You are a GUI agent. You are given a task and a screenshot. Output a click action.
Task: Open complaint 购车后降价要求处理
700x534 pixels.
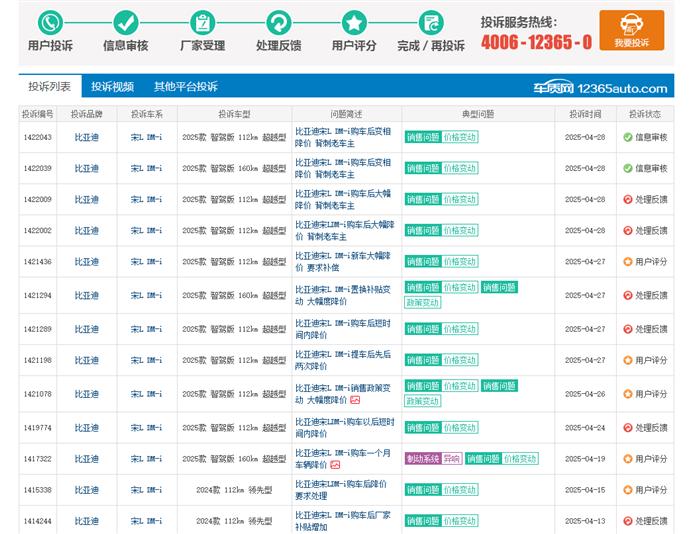click(341, 490)
